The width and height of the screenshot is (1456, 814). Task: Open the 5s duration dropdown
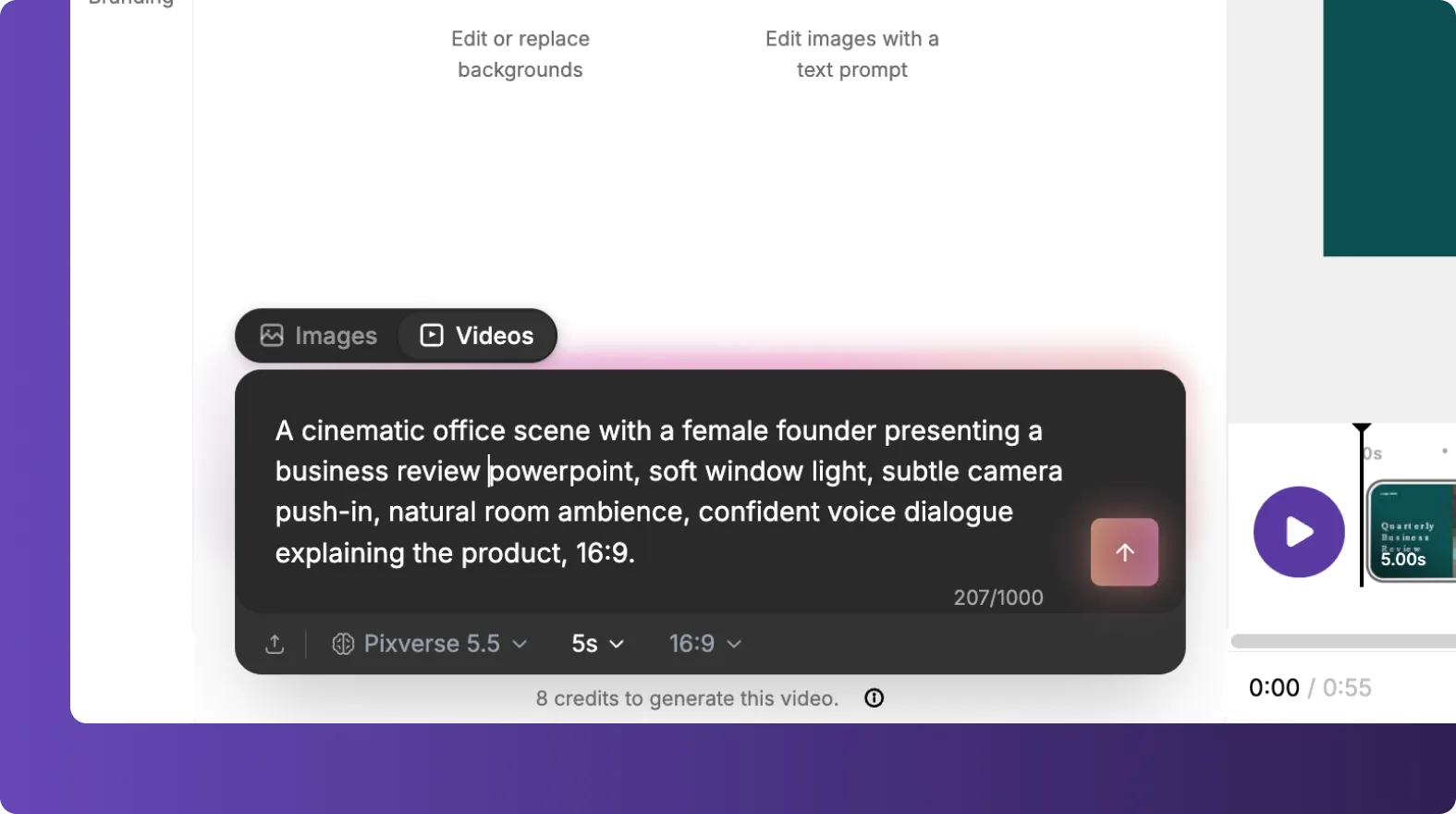[x=597, y=644]
